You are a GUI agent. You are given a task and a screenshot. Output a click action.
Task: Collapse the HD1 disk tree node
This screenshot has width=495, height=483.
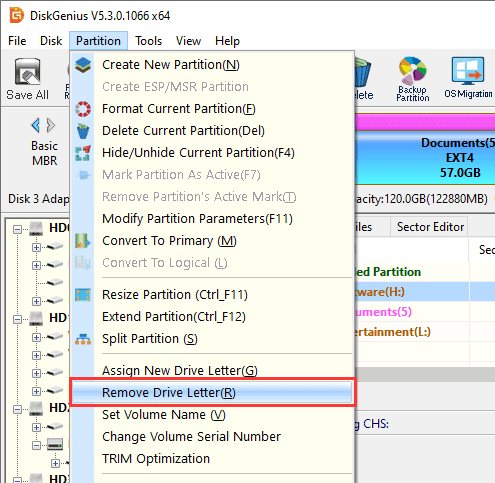point(17,319)
